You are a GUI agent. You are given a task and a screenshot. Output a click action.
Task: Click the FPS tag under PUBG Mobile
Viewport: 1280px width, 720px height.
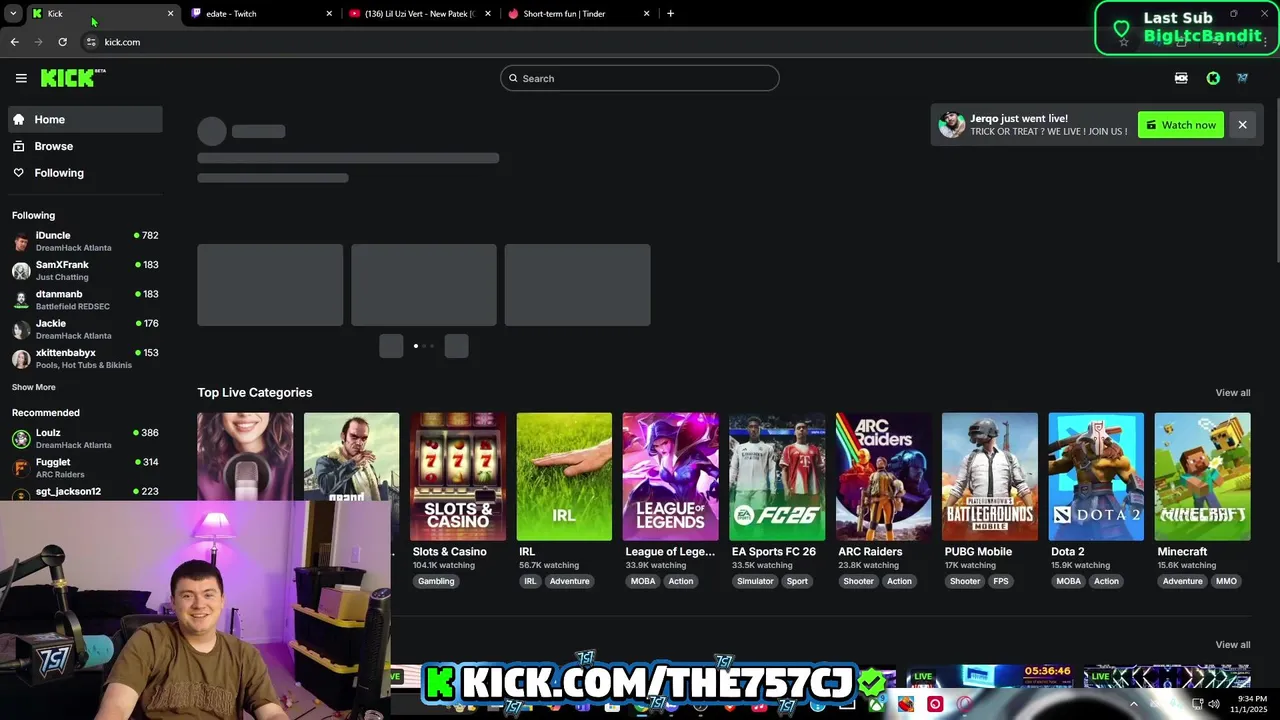pyautogui.click(x=1001, y=581)
